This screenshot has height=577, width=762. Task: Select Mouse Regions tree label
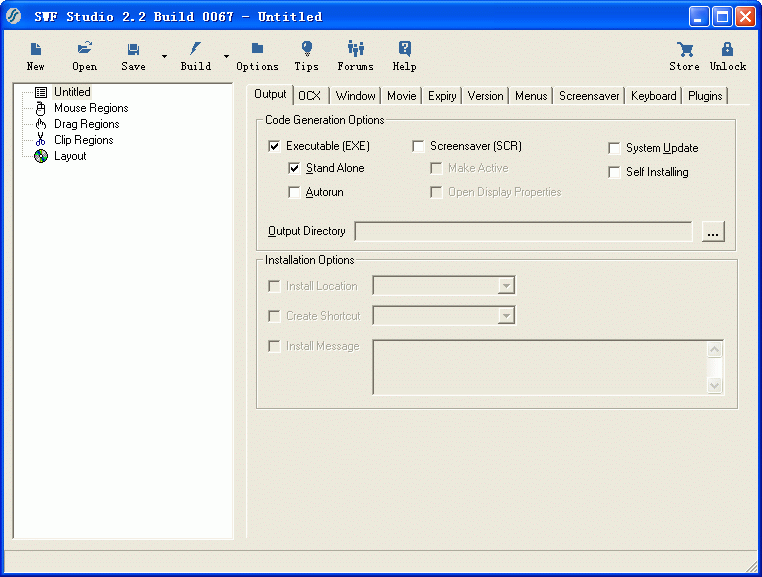point(91,108)
